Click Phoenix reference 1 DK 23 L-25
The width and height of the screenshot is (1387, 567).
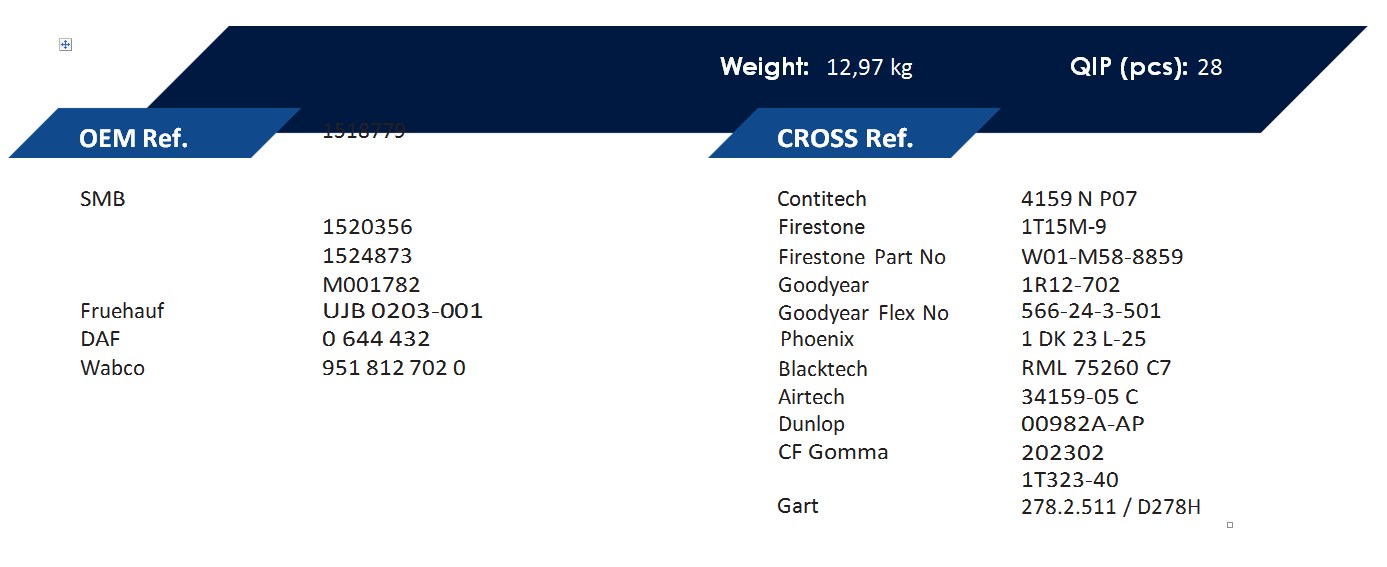point(1083,339)
